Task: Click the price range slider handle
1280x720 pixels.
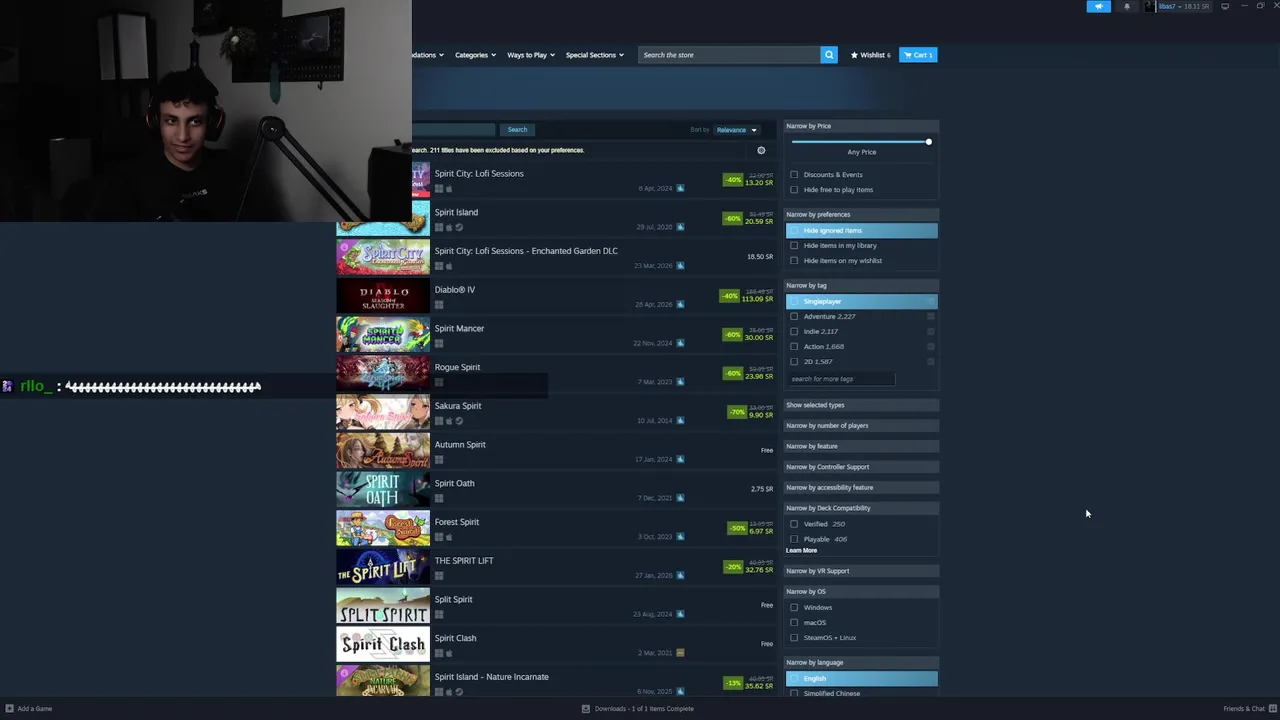Action: [929, 142]
